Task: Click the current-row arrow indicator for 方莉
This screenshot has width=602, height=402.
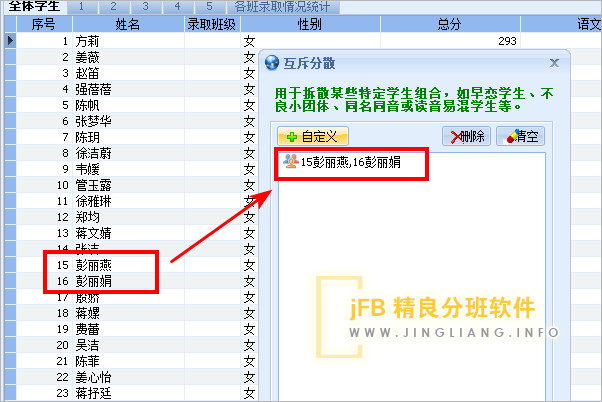Action: click(10, 40)
